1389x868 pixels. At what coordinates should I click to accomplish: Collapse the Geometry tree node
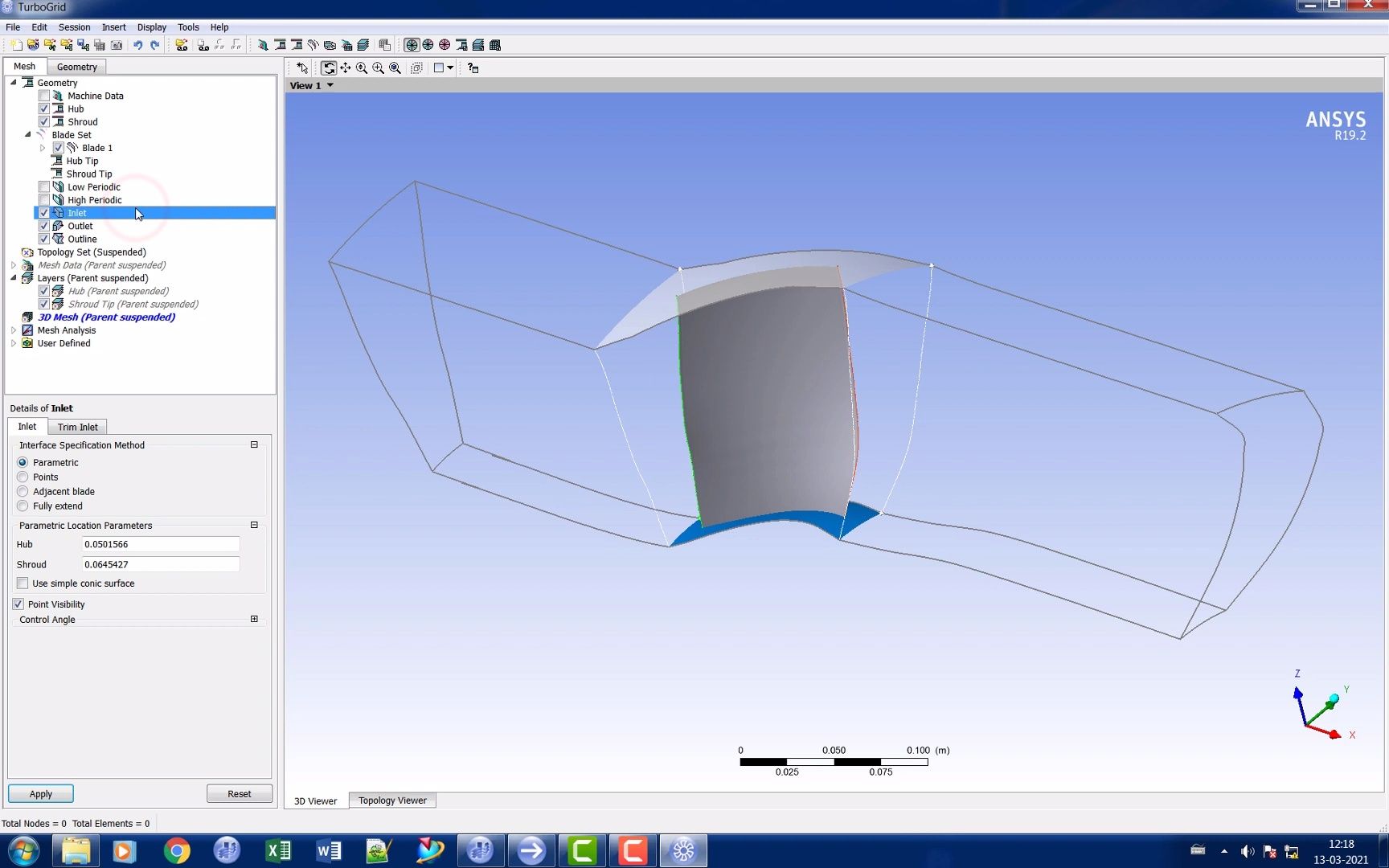tap(13, 82)
